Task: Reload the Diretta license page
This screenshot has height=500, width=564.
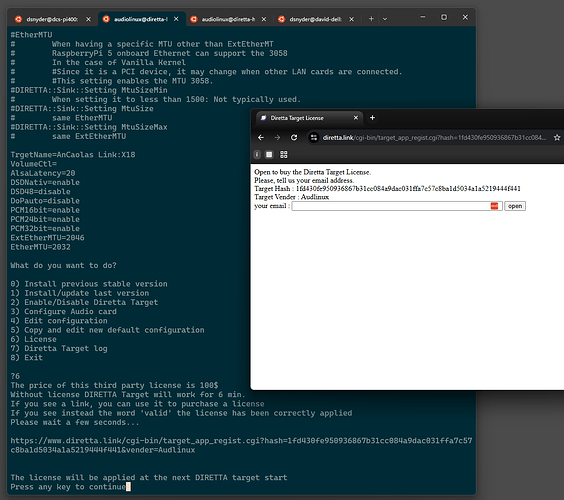Action: [x=294, y=137]
